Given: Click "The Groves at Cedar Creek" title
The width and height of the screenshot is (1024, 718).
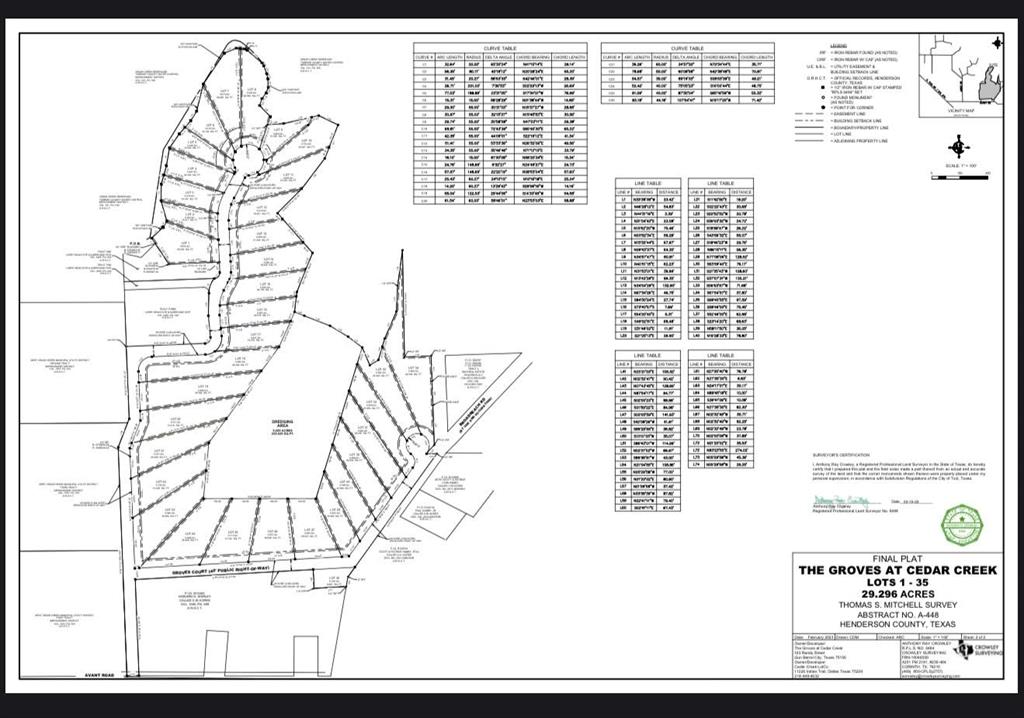Looking at the screenshot, I should coord(896,569).
